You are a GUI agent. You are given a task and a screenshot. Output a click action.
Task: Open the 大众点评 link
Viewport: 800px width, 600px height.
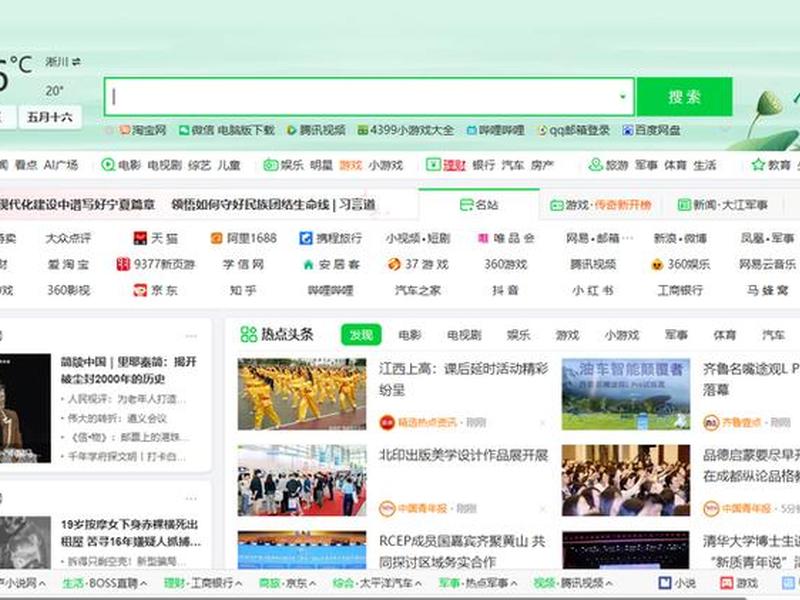click(x=68, y=238)
